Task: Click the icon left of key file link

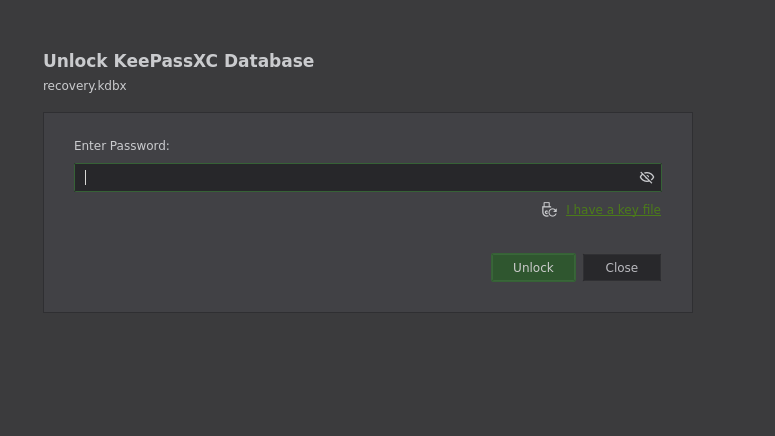Action: point(549,210)
